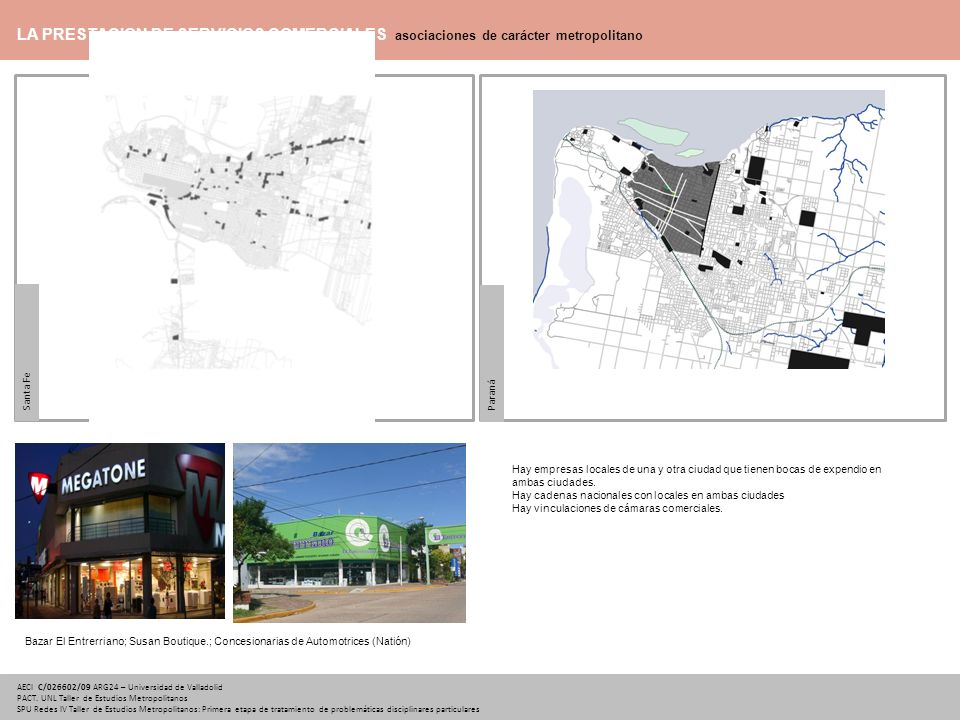Click the Megatone store photo
Viewport: 960px width, 720px height.
coord(120,531)
